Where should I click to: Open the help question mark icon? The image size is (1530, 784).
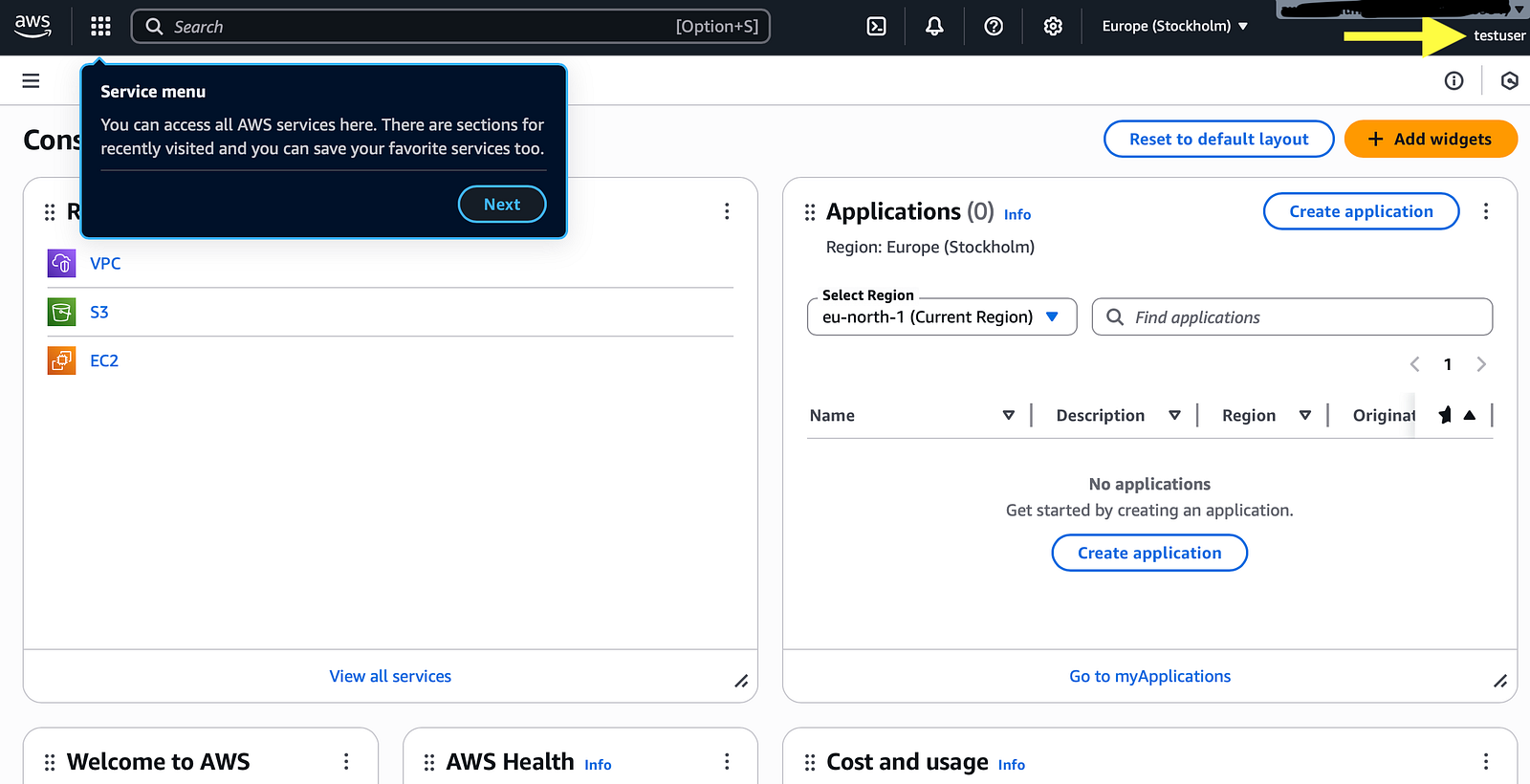(x=994, y=26)
